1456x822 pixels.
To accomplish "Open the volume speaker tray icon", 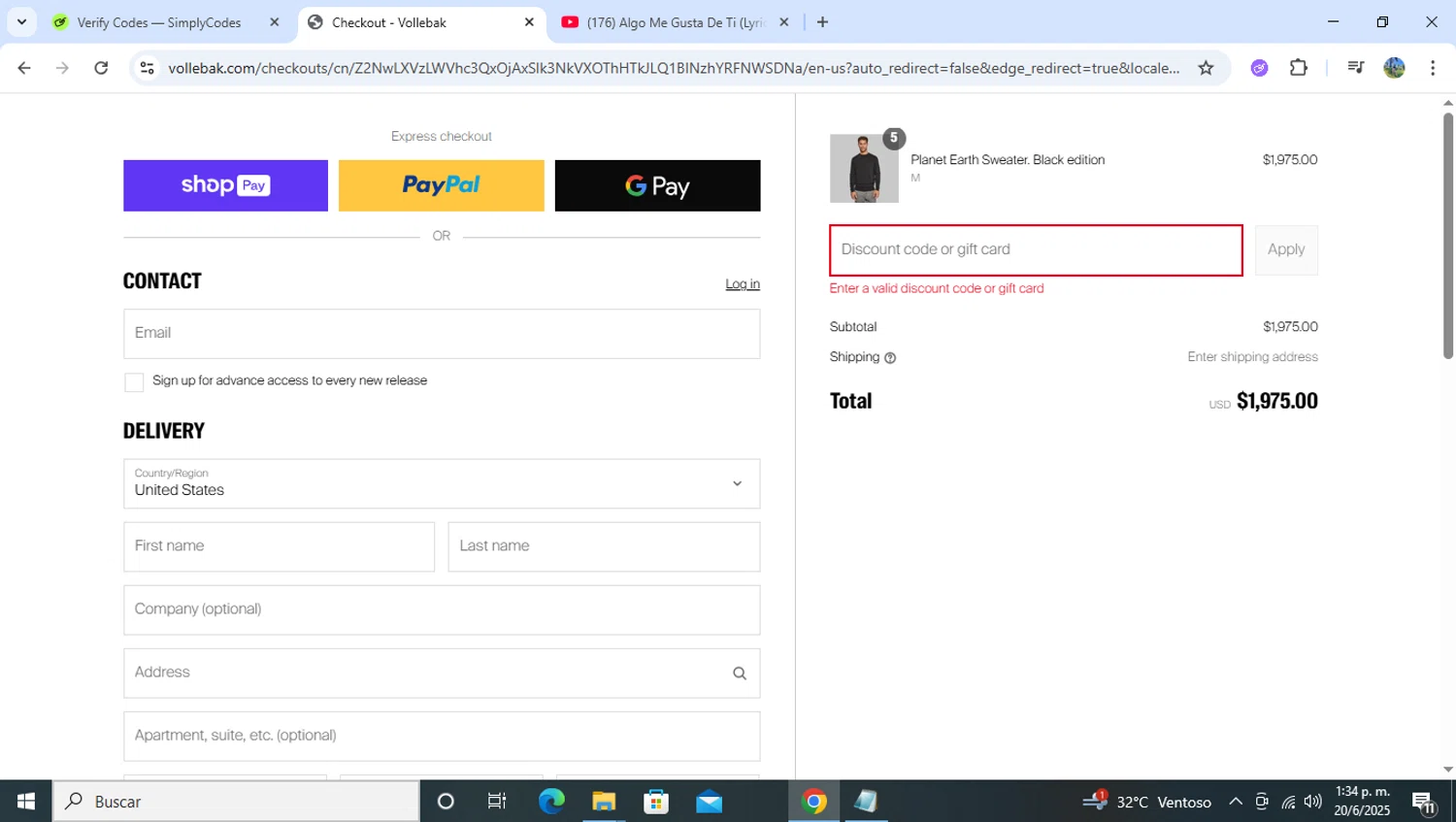I will point(1313,802).
